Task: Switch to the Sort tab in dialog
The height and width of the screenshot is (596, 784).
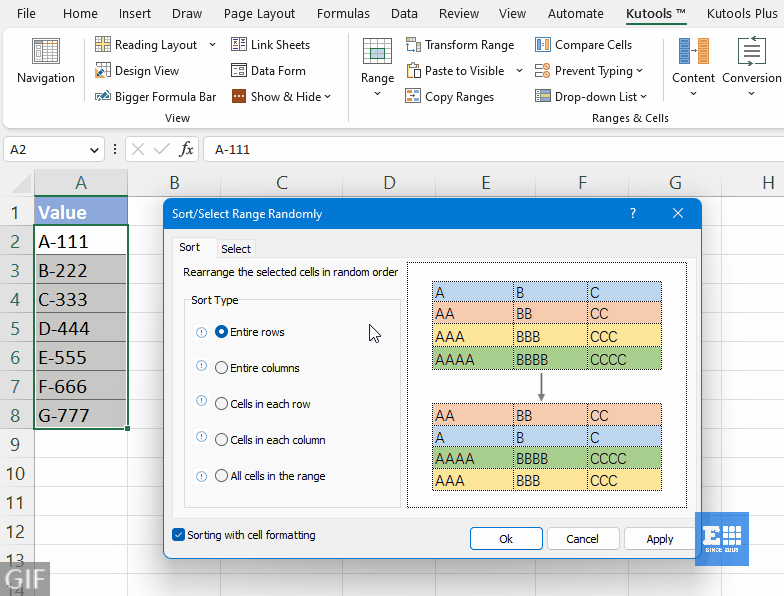Action: 190,247
